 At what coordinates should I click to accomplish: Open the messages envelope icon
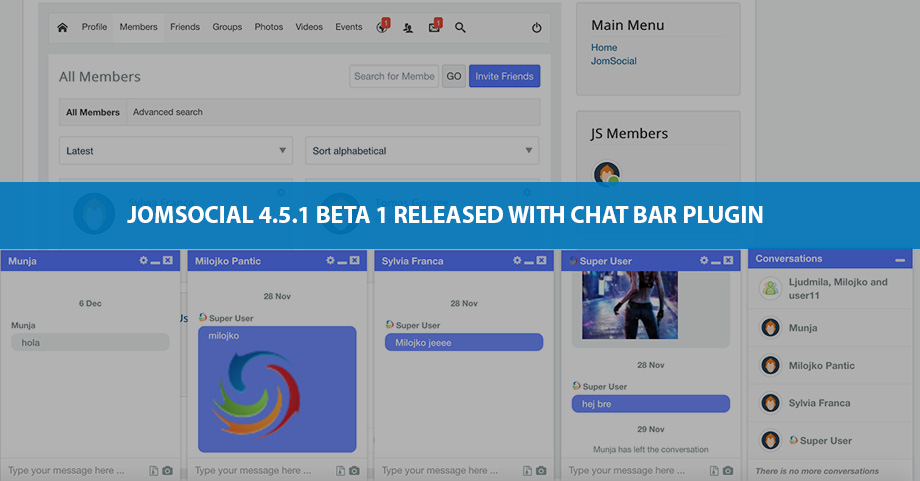pyautogui.click(x=434, y=27)
